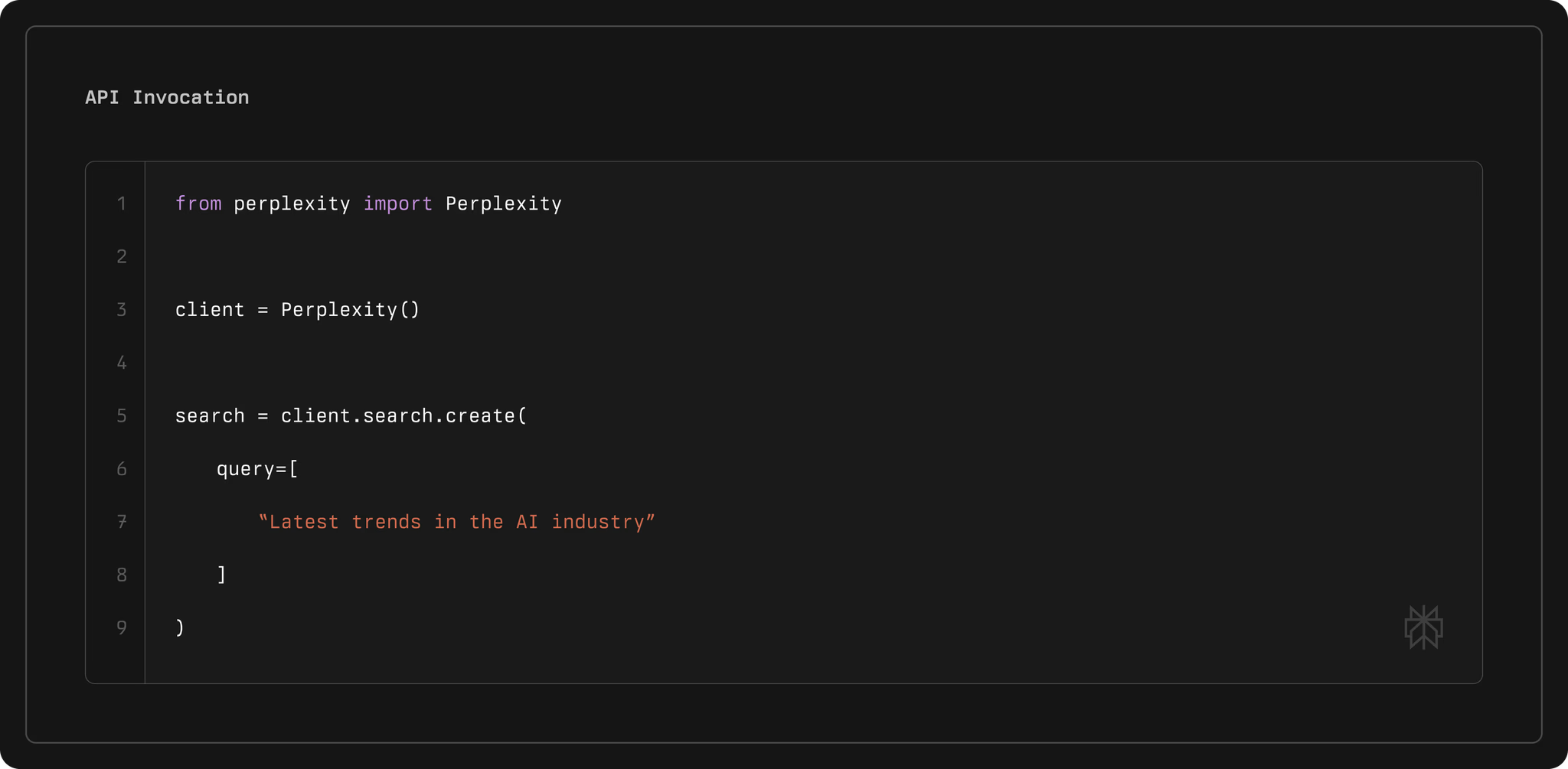Screen dimensions: 1568x769
Task: Select line number 7 in the gutter
Action: pos(122,522)
